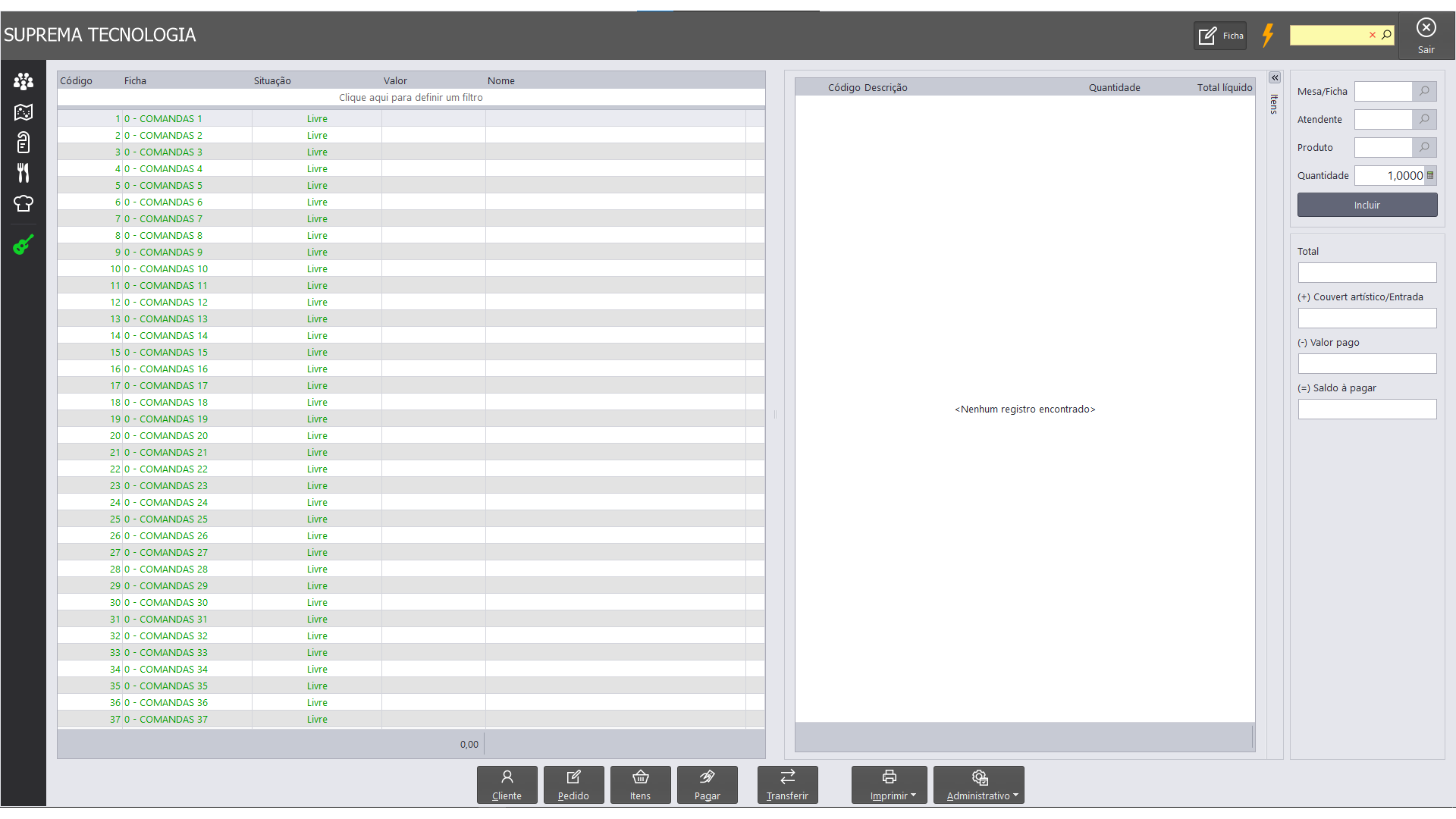Screen dimensions: 1456x819
Task: Sort items by Quantidade column header
Action: (1115, 87)
